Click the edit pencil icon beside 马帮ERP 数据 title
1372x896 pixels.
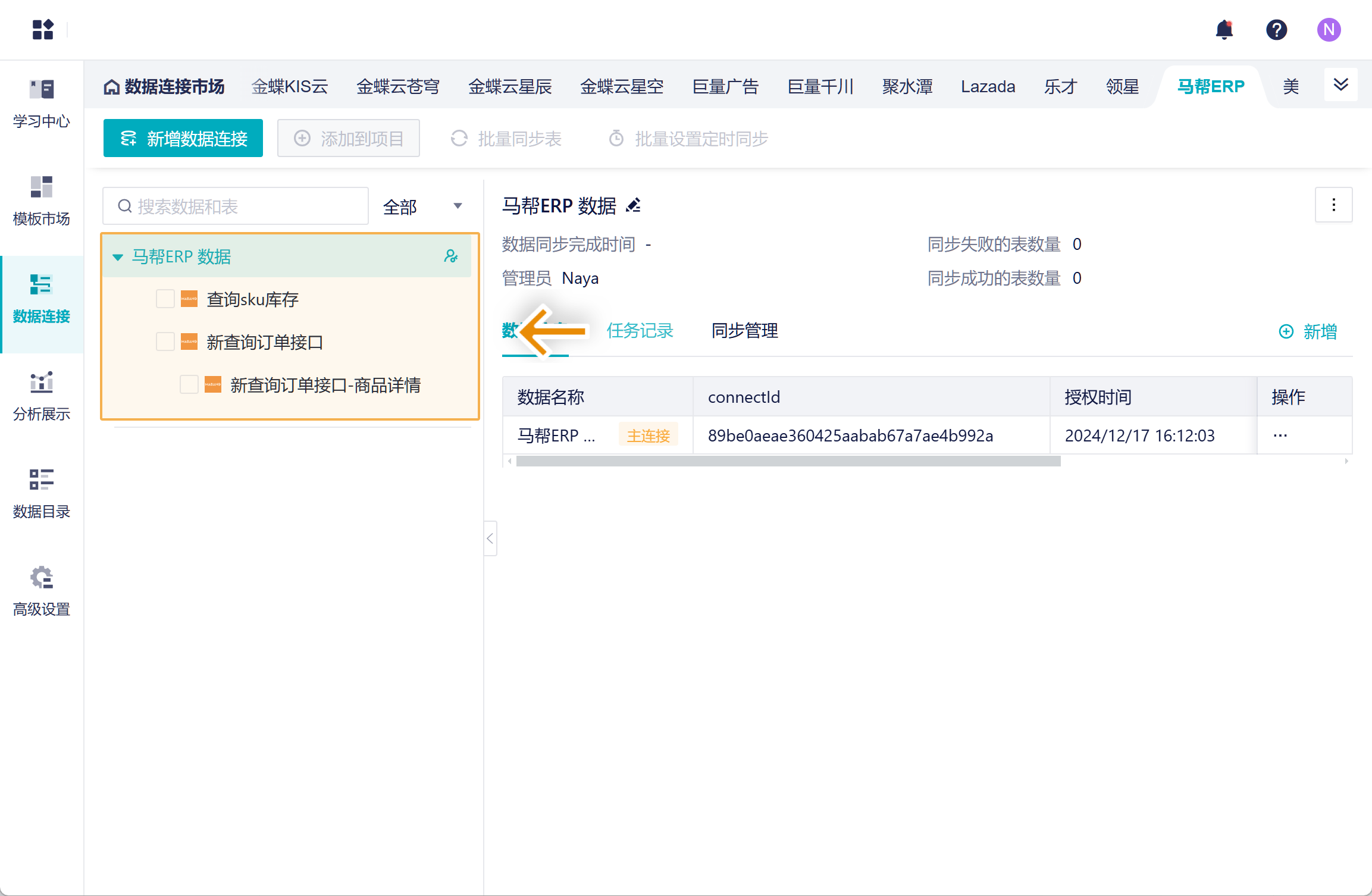tap(634, 206)
